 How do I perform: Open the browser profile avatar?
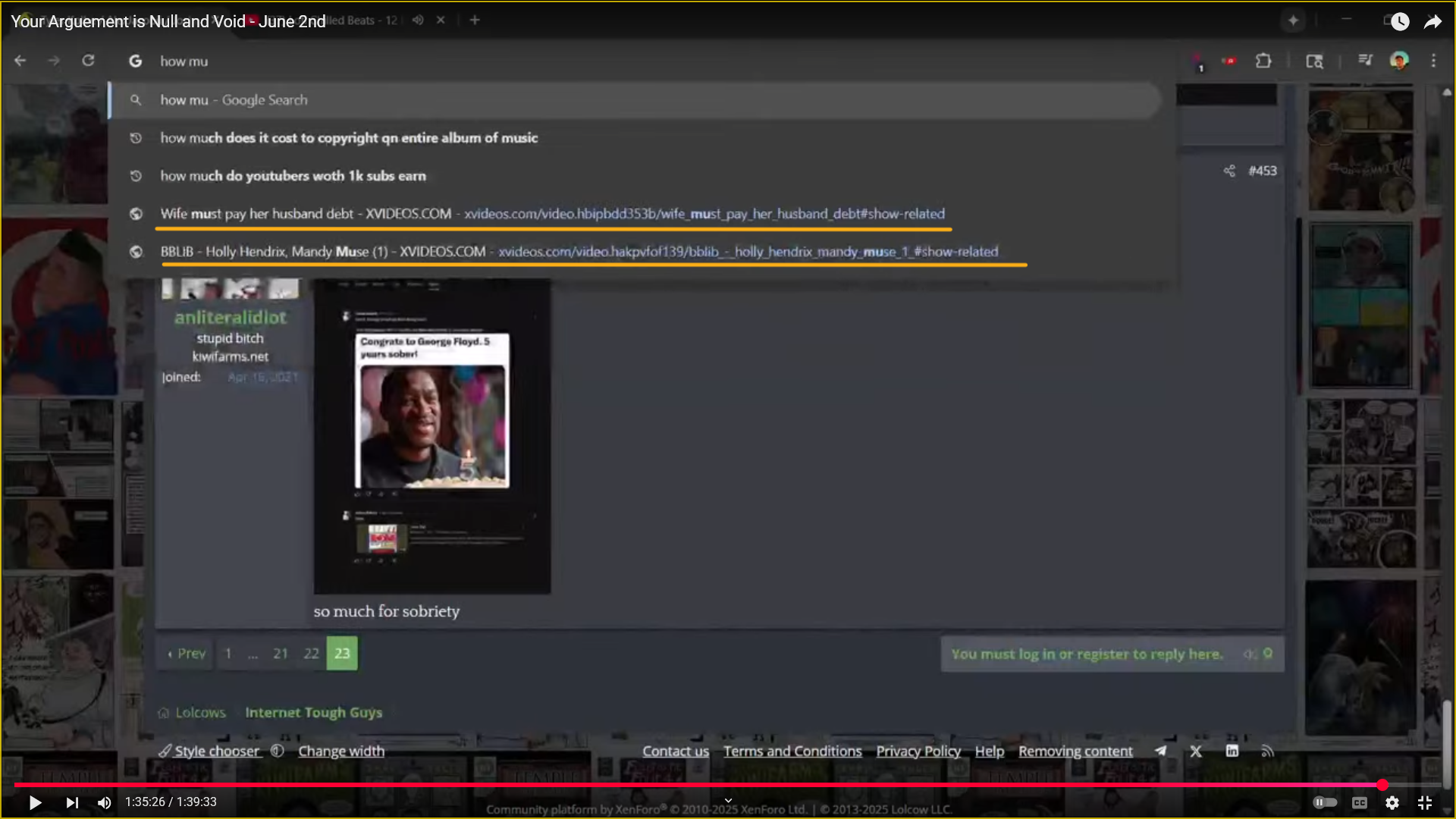[1399, 61]
